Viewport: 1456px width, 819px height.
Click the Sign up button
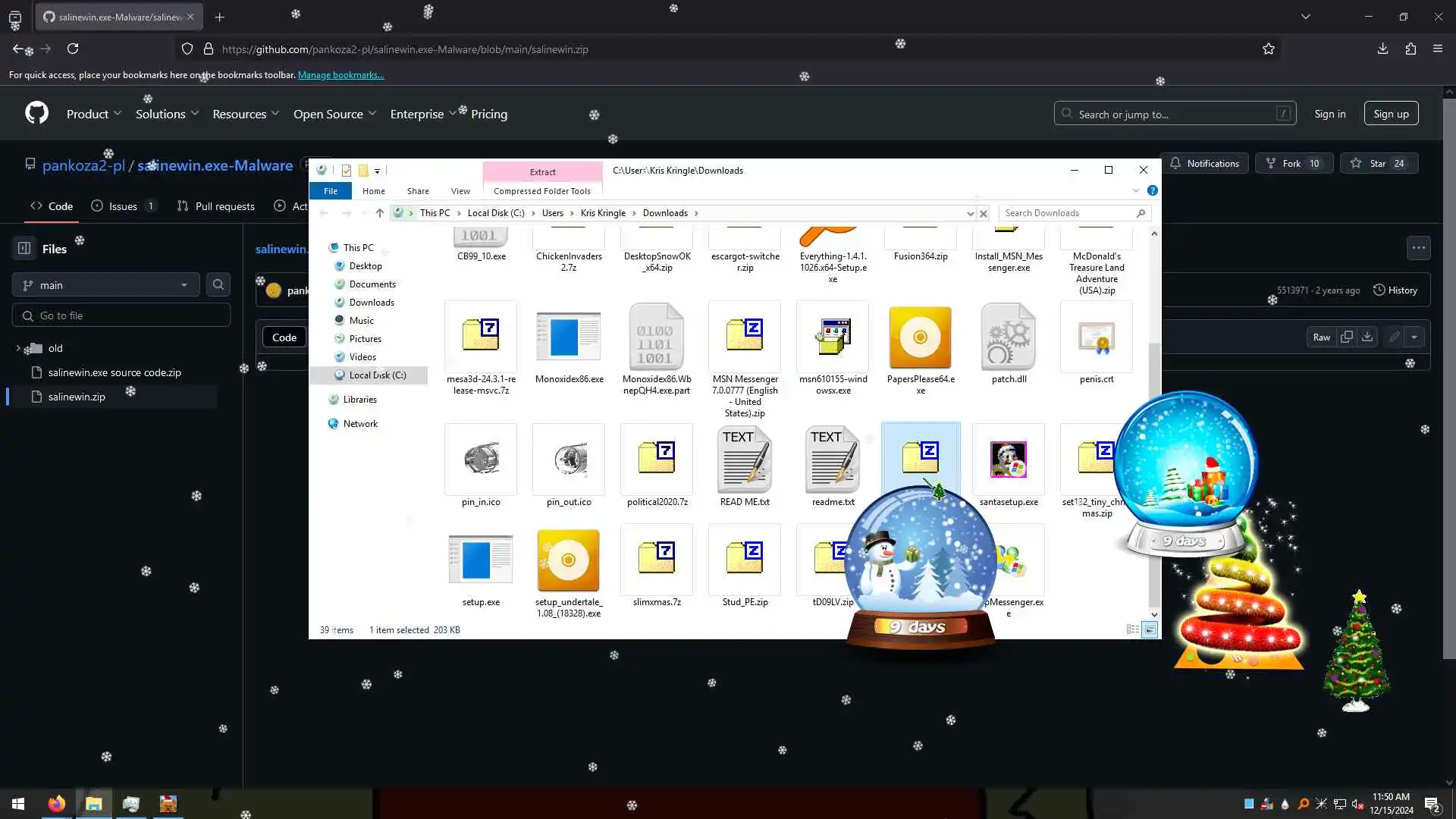(1391, 114)
